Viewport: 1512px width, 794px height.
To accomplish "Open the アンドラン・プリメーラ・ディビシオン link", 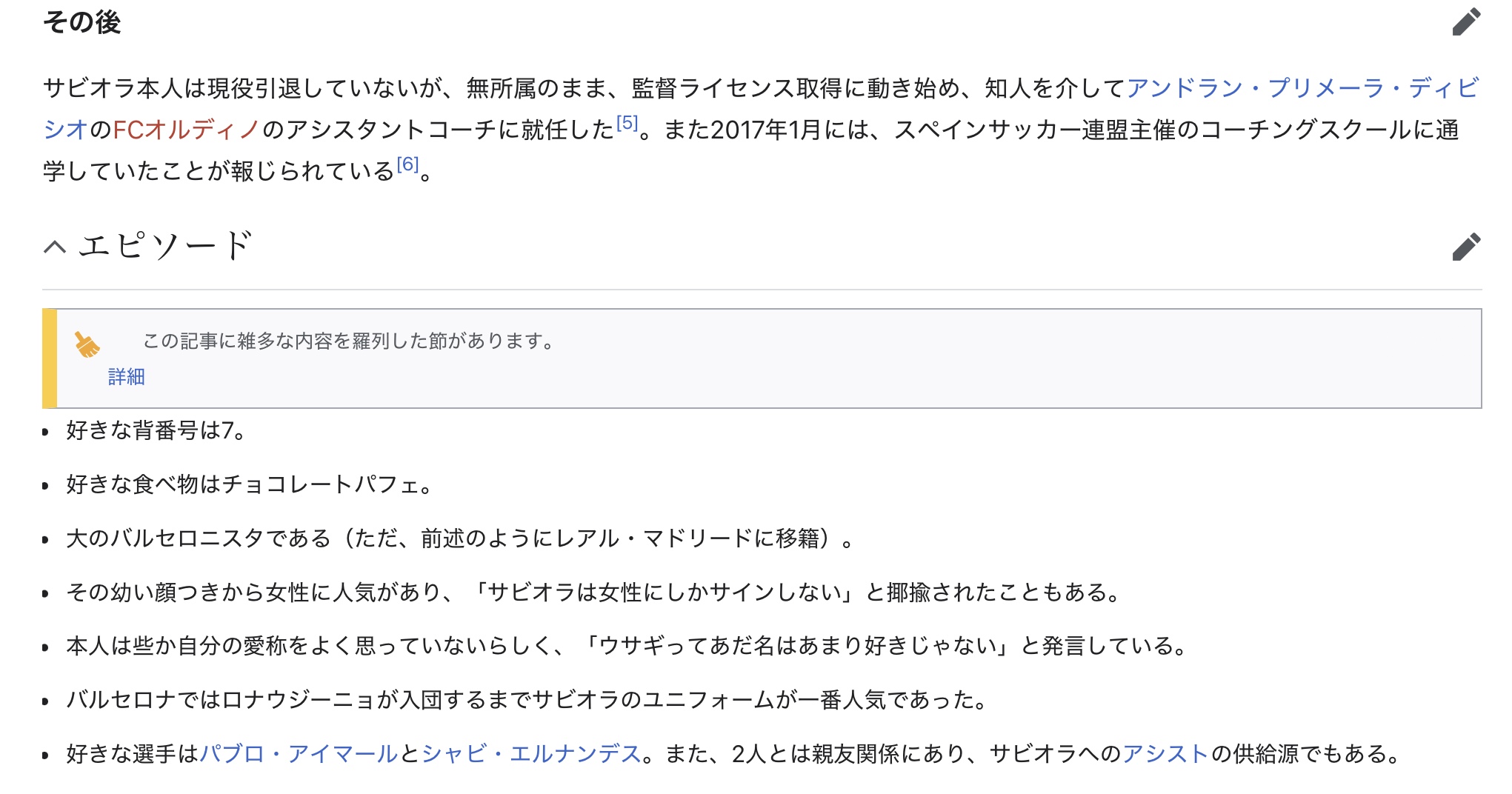I will click(x=1302, y=88).
